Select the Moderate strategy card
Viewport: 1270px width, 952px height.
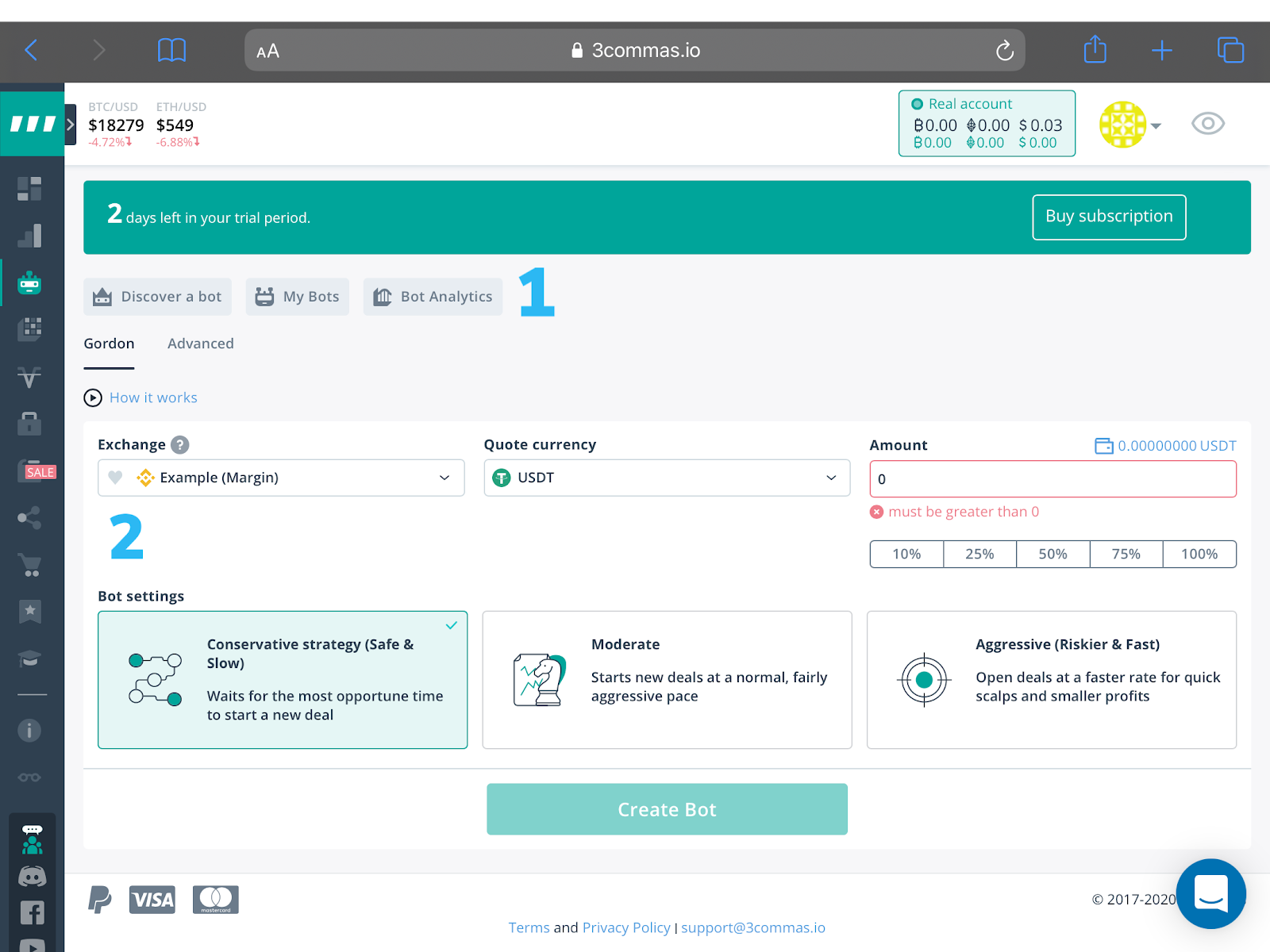667,680
